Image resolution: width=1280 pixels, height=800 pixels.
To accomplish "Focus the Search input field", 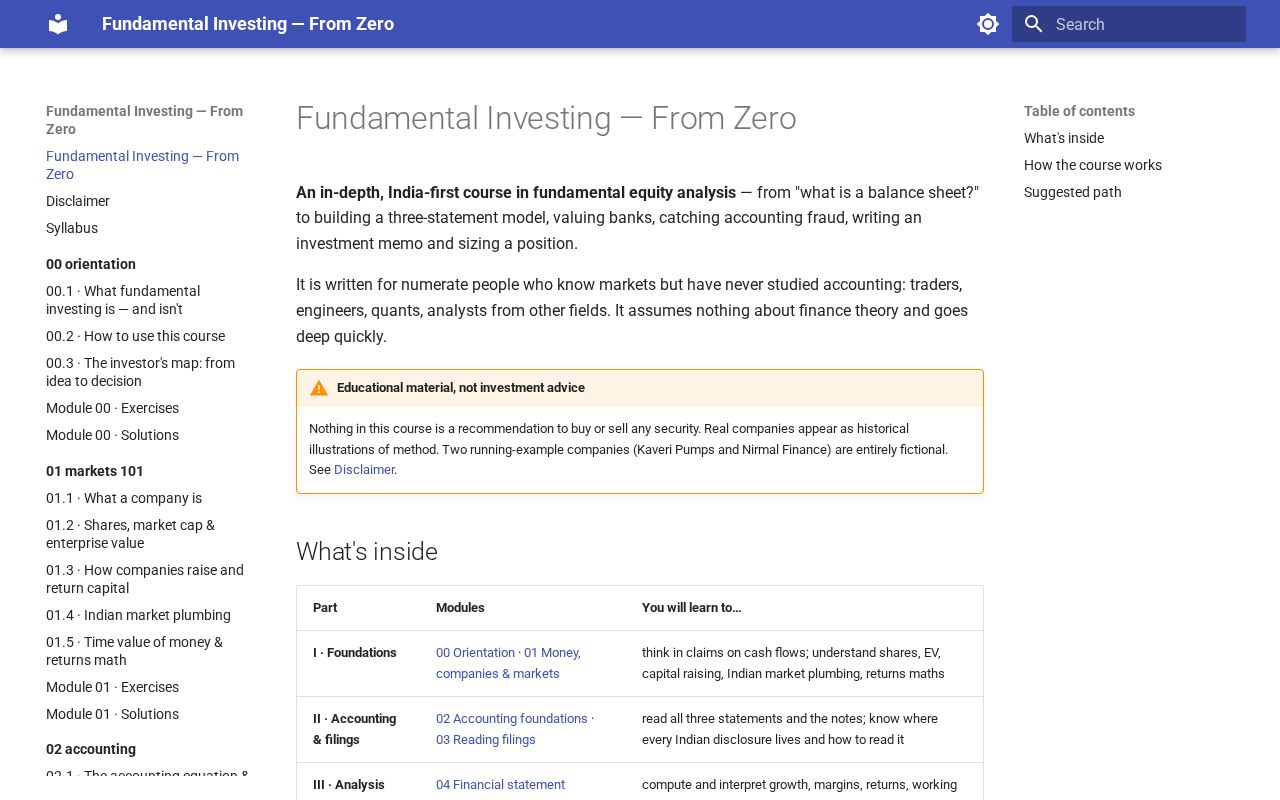I will [1129, 24].
